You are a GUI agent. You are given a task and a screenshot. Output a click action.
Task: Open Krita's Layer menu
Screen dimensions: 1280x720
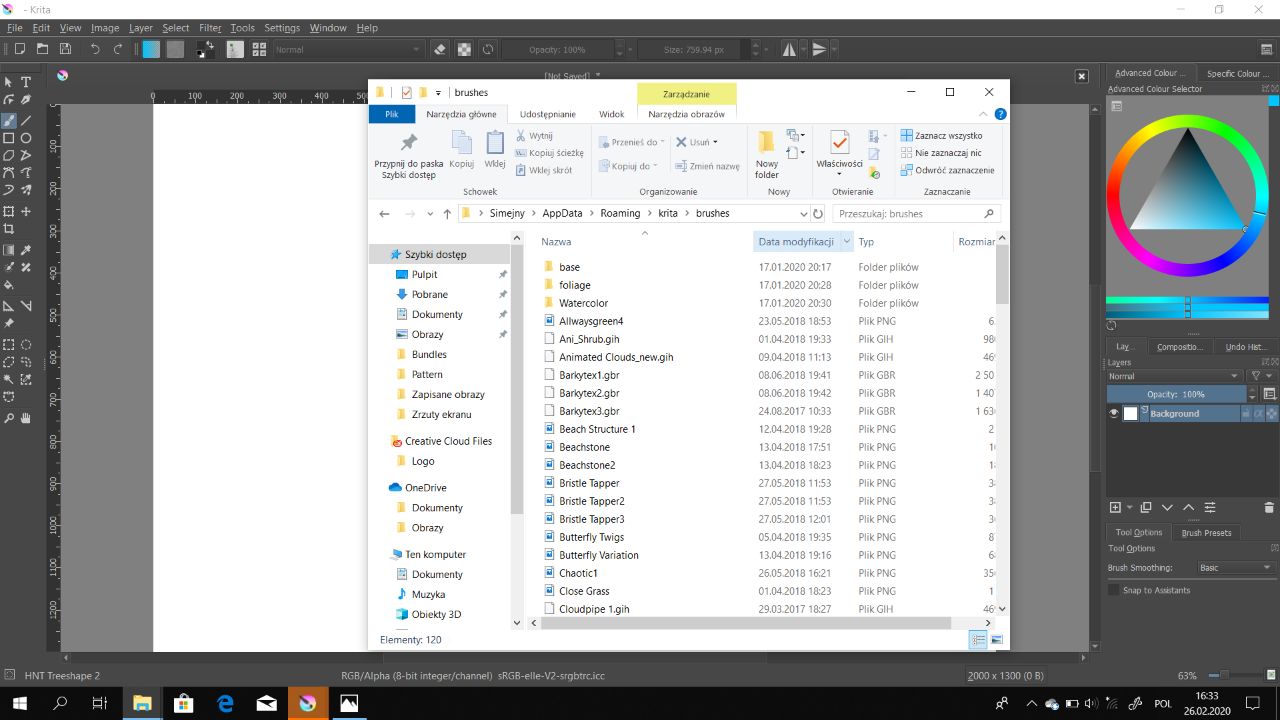[141, 28]
